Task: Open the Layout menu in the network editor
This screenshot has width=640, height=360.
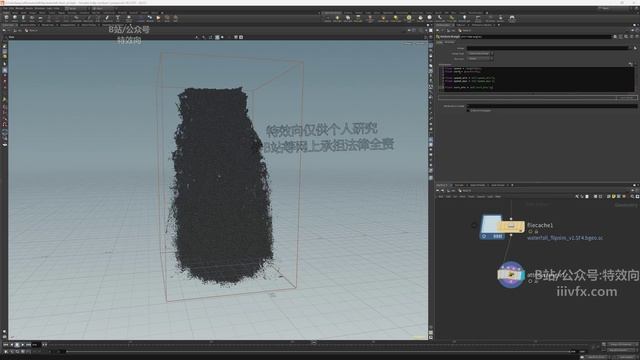Action: coord(481,197)
